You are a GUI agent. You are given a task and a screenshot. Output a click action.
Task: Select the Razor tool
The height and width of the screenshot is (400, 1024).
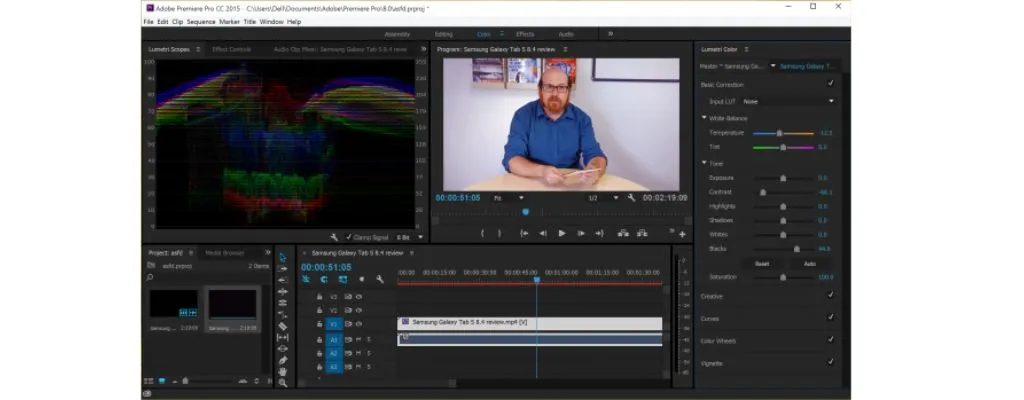283,325
